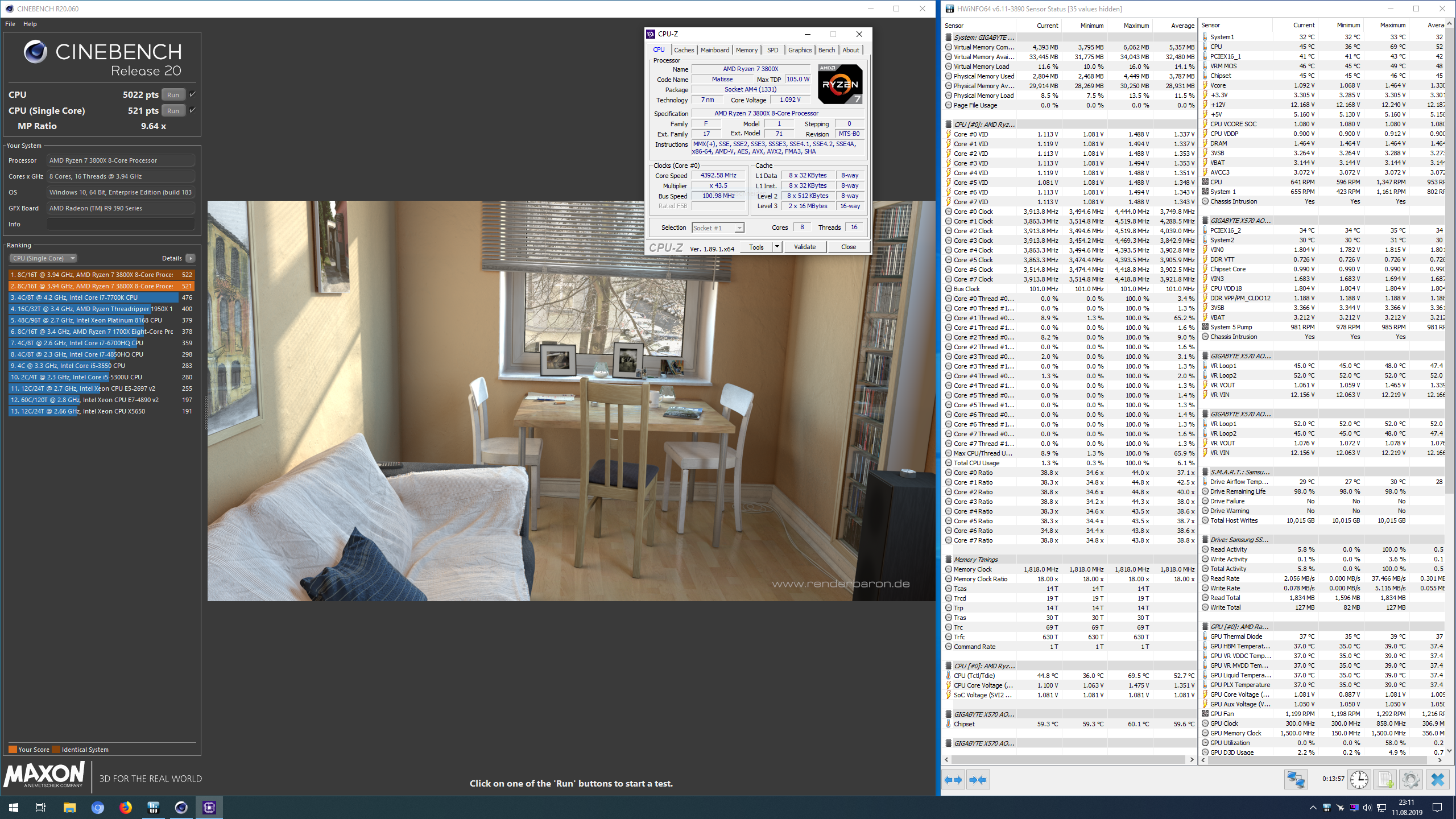This screenshot has height=819, width=1456.
Task: Reset the HWiNFO clock timer icon
Action: click(x=1359, y=780)
